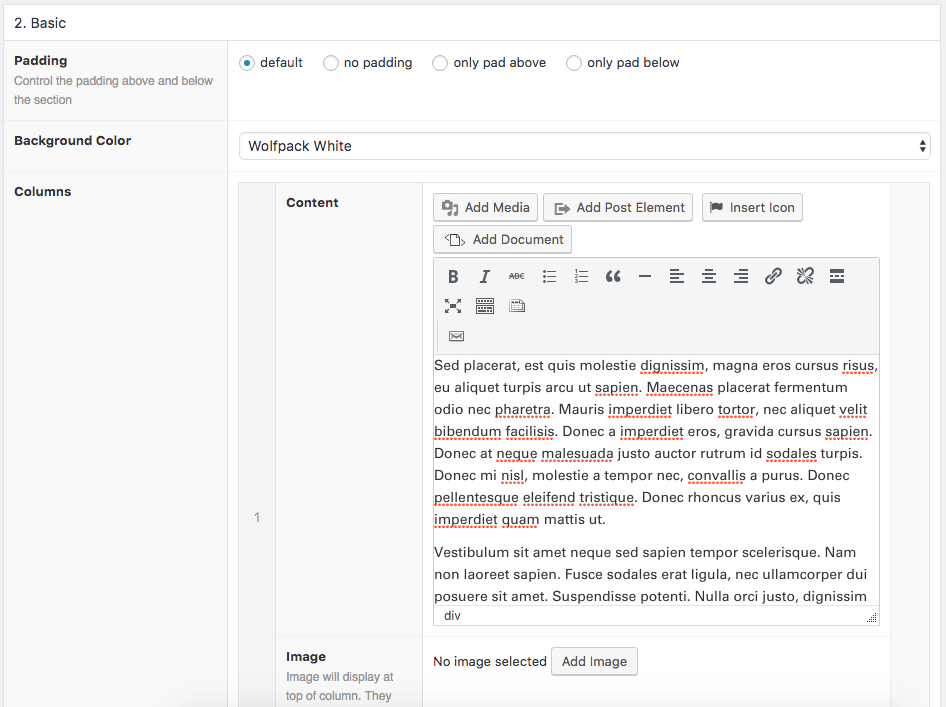Align text right
The height and width of the screenshot is (707, 946).
click(x=741, y=276)
